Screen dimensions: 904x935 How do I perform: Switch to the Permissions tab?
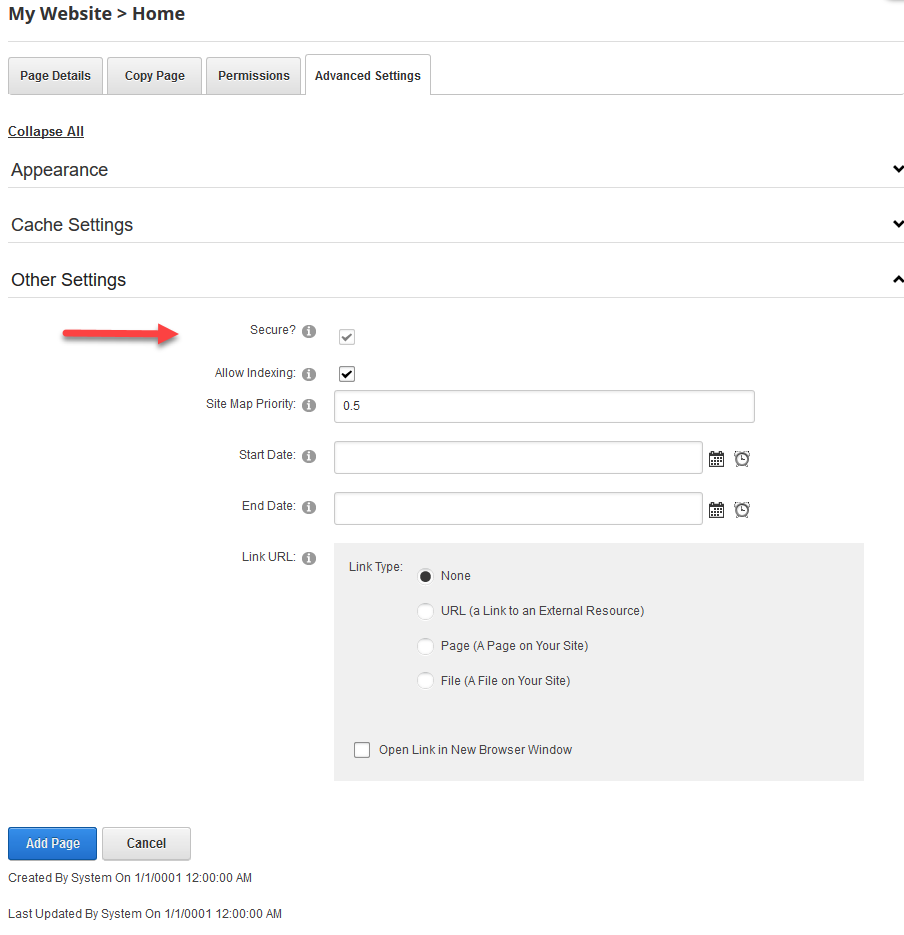[x=253, y=75]
